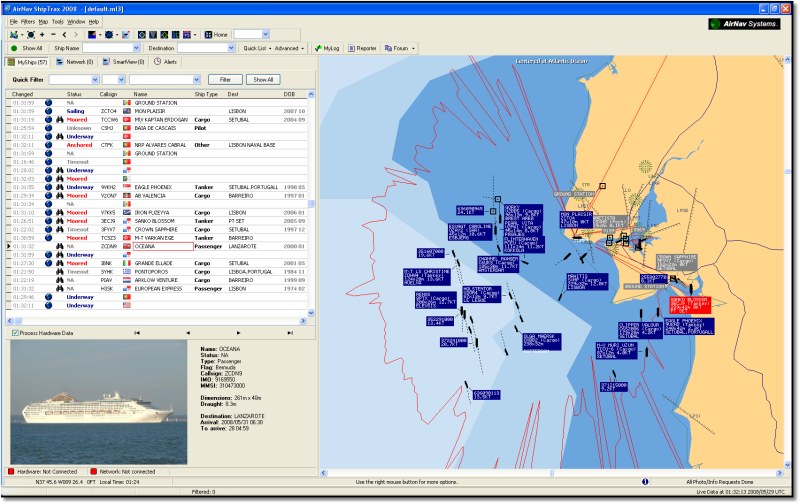The width and height of the screenshot is (800, 504).
Task: Click the green Show All indicator
Action: coord(14,48)
